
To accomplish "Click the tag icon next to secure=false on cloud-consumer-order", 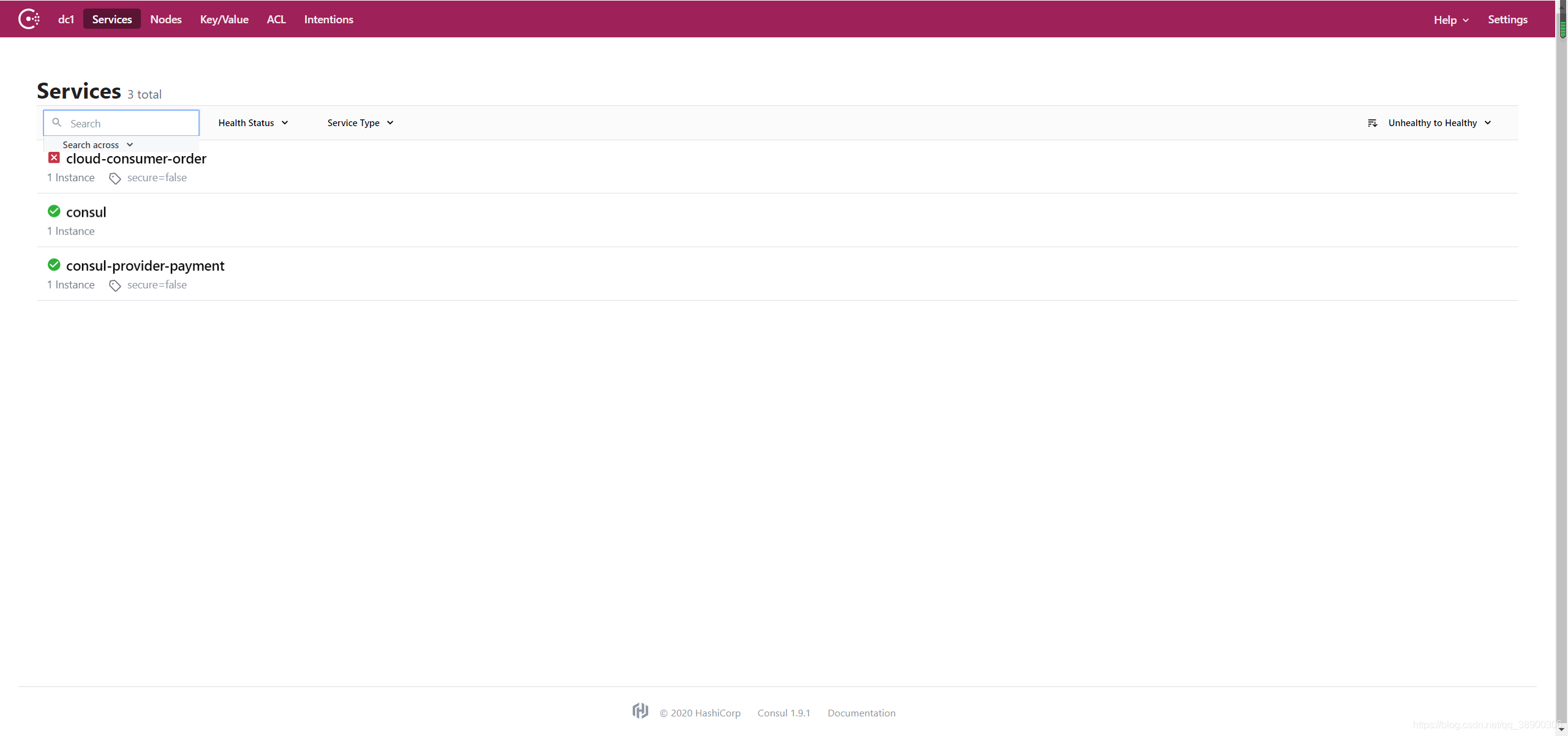I will (x=115, y=178).
